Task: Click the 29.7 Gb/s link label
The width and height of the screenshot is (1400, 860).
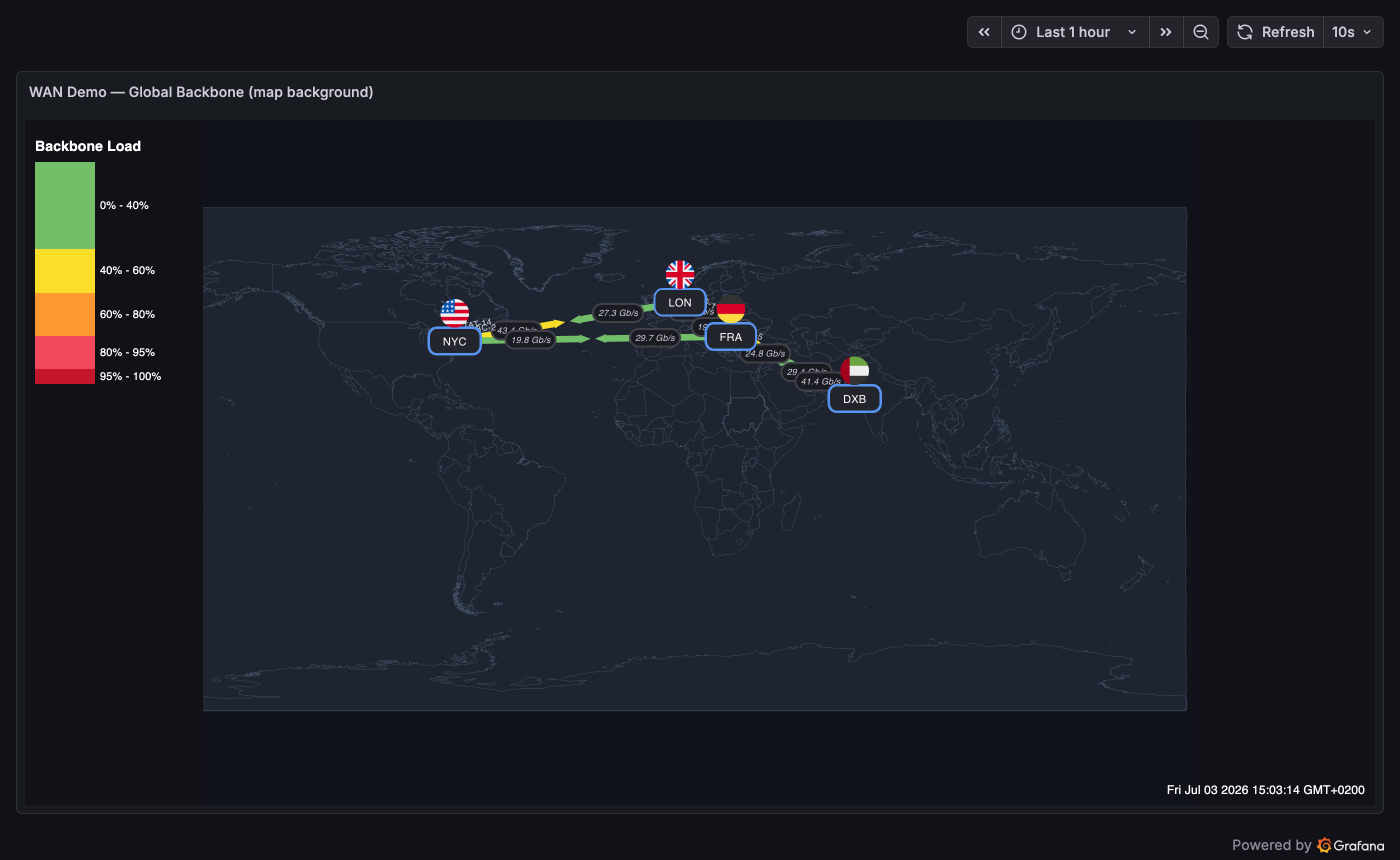Action: pyautogui.click(x=655, y=338)
